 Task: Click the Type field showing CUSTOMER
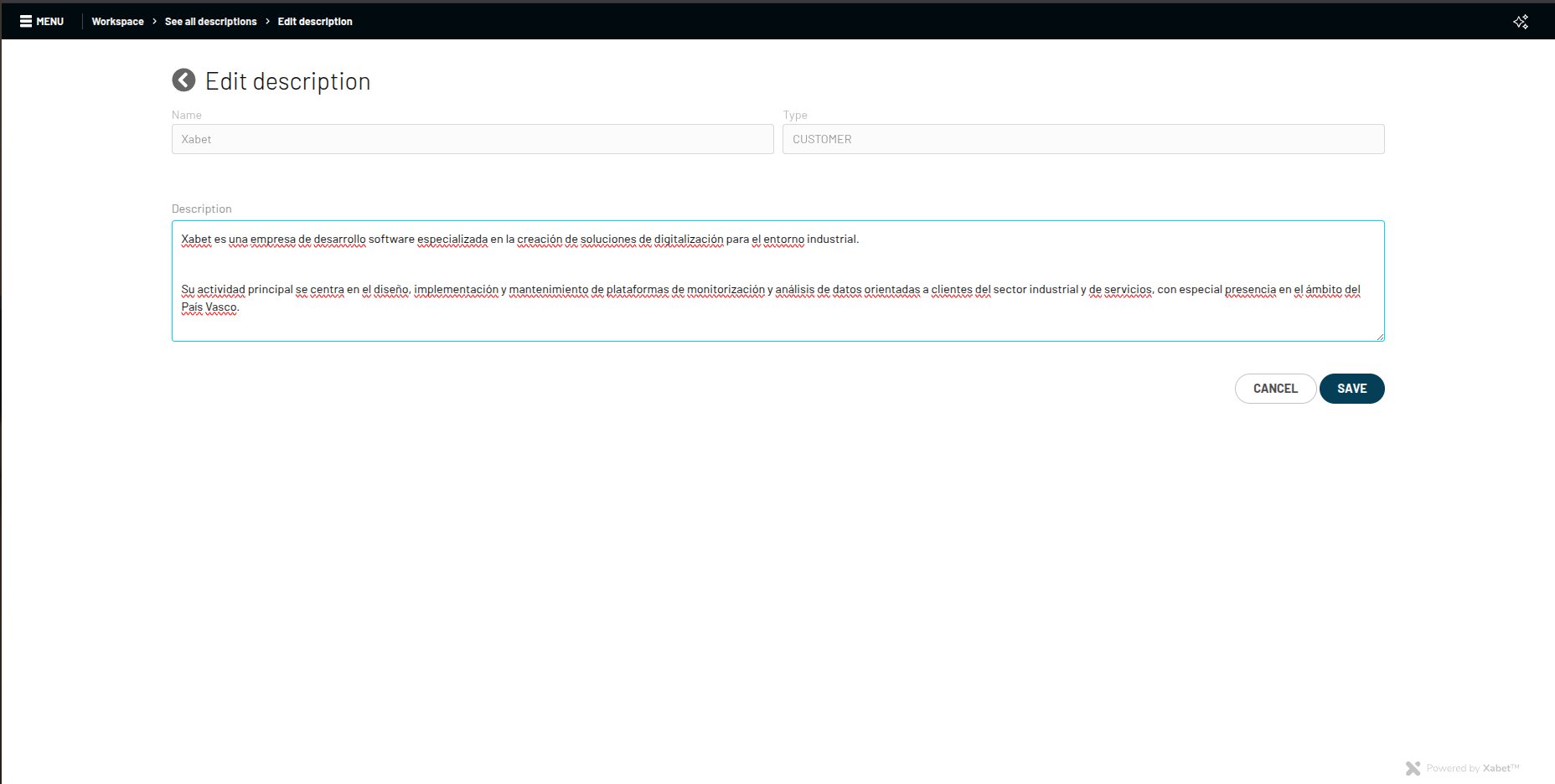1083,139
